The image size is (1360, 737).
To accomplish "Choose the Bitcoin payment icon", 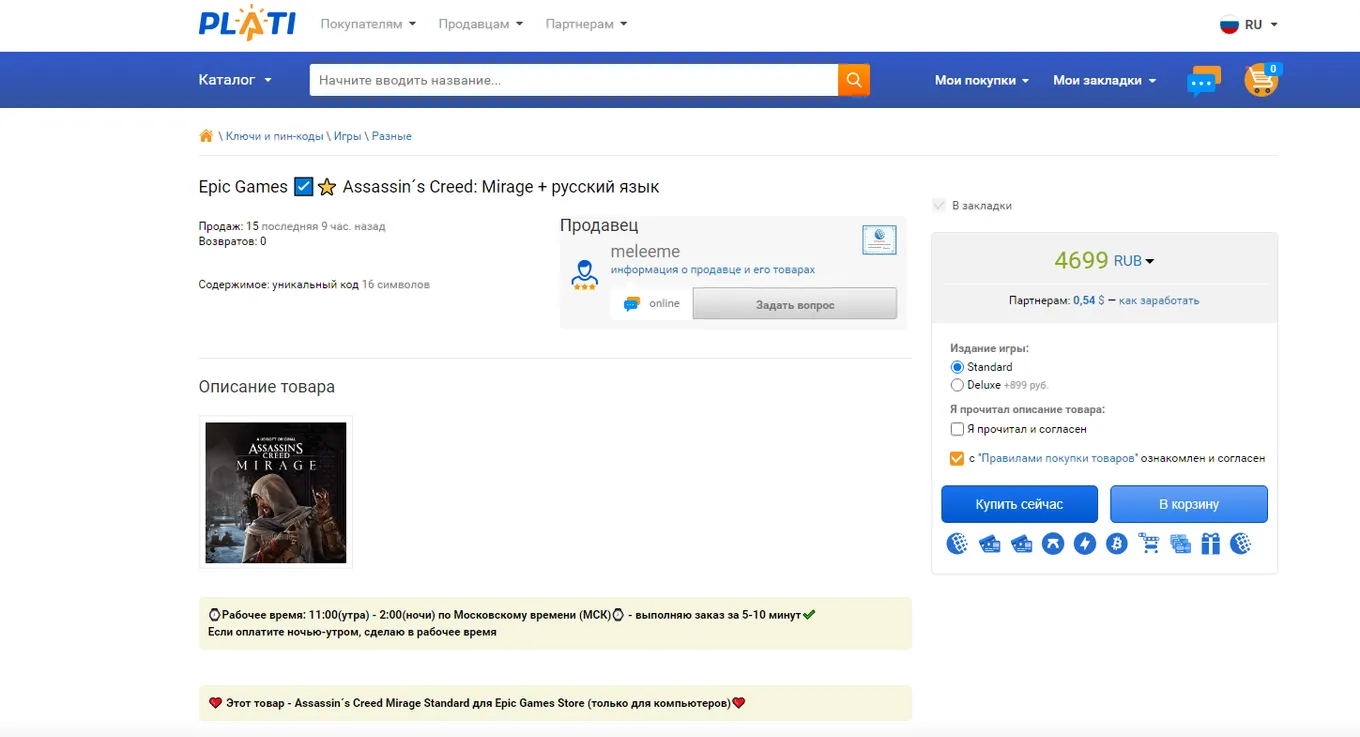I will coord(1116,544).
